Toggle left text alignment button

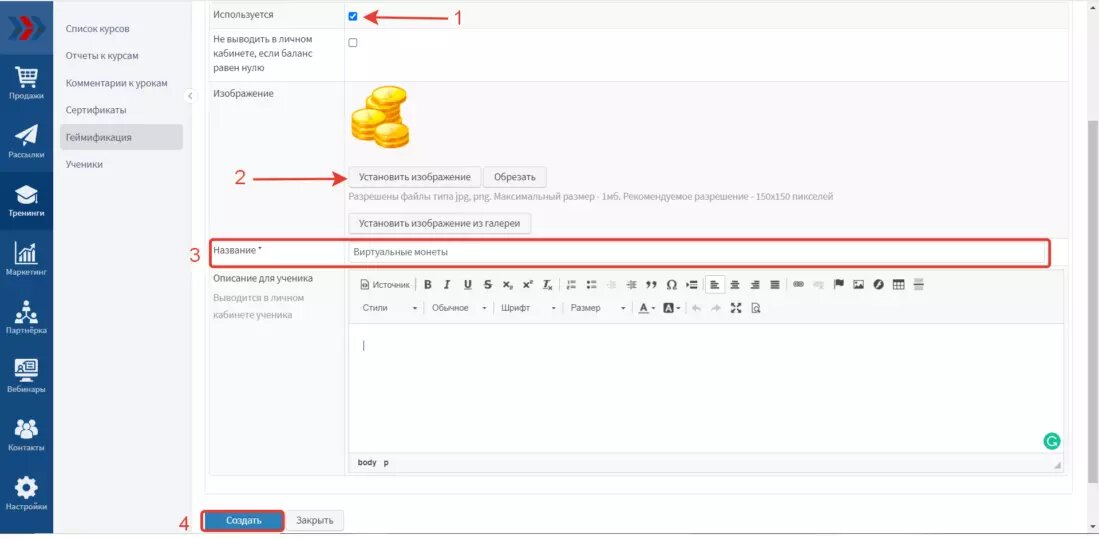point(714,285)
